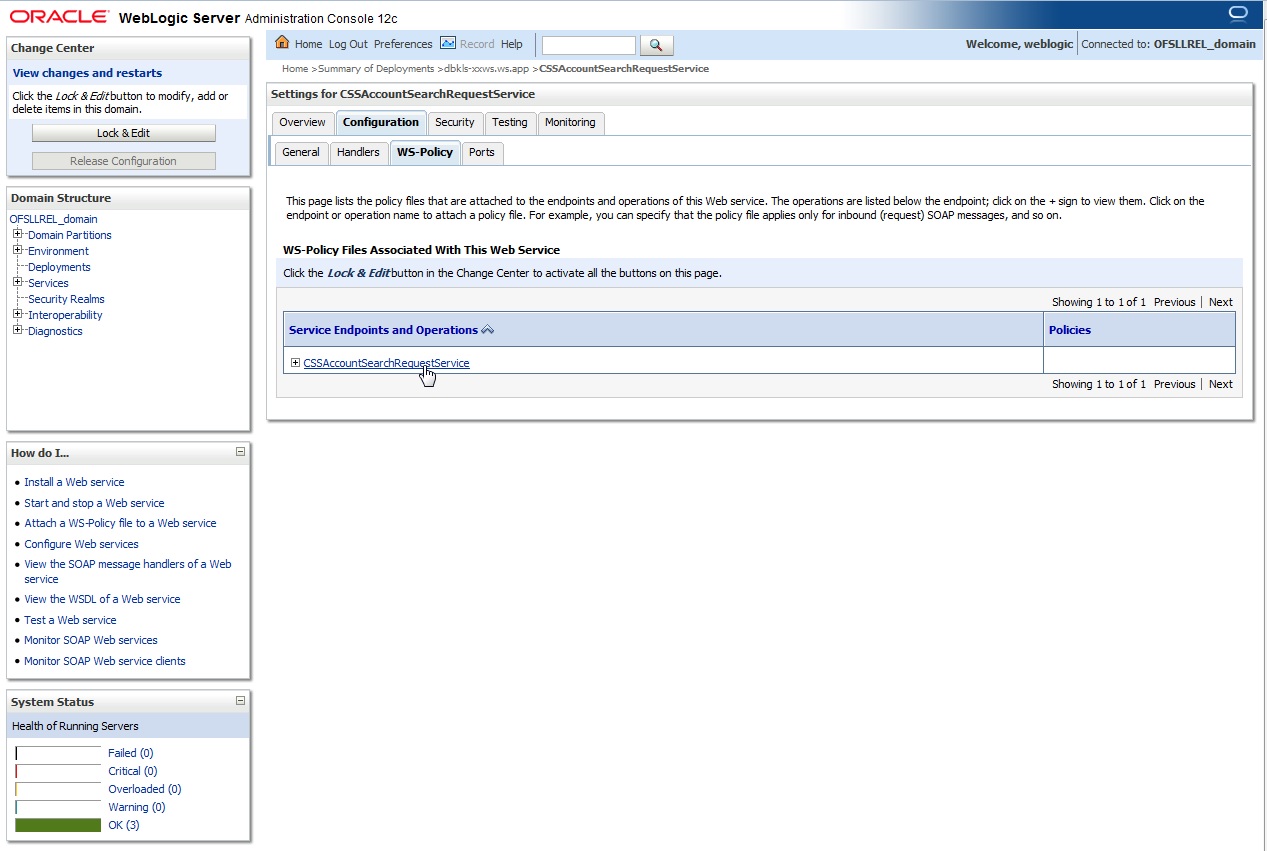Select Environment tree item
1267x851 pixels.
point(58,251)
